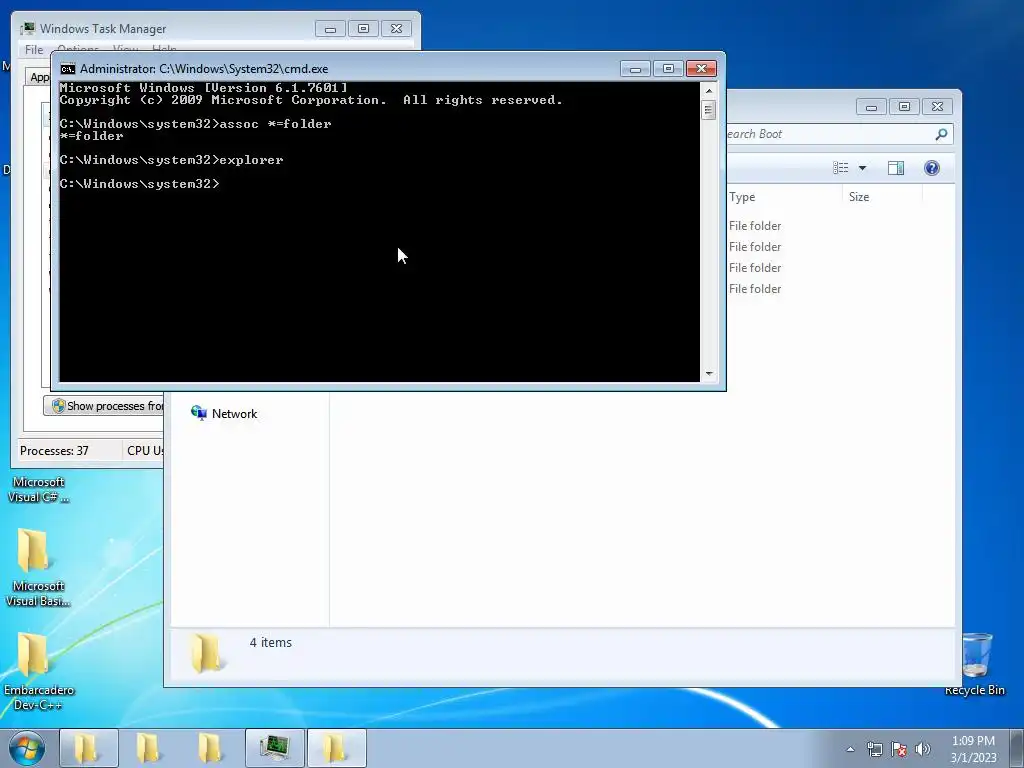
Task: Open Task Manager title bar icon
Action: coord(27,29)
